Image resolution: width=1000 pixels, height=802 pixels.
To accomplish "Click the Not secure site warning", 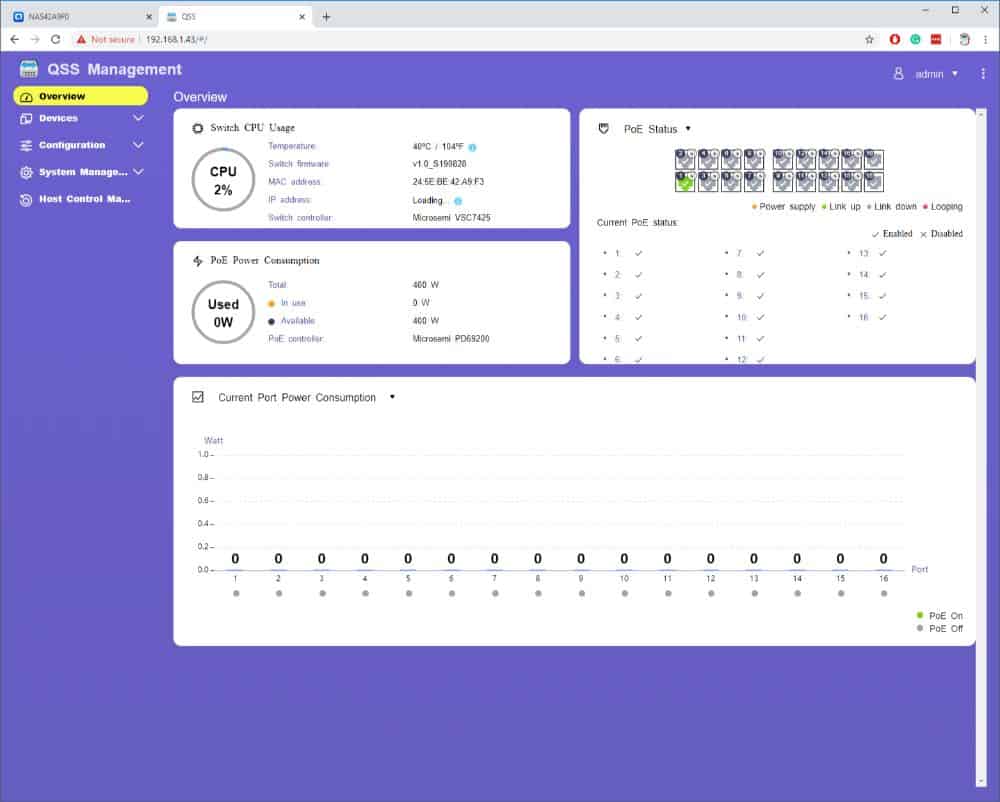I will [x=106, y=39].
